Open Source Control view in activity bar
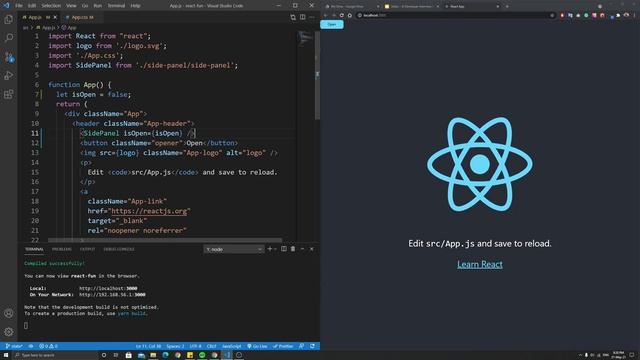 (x=9, y=57)
